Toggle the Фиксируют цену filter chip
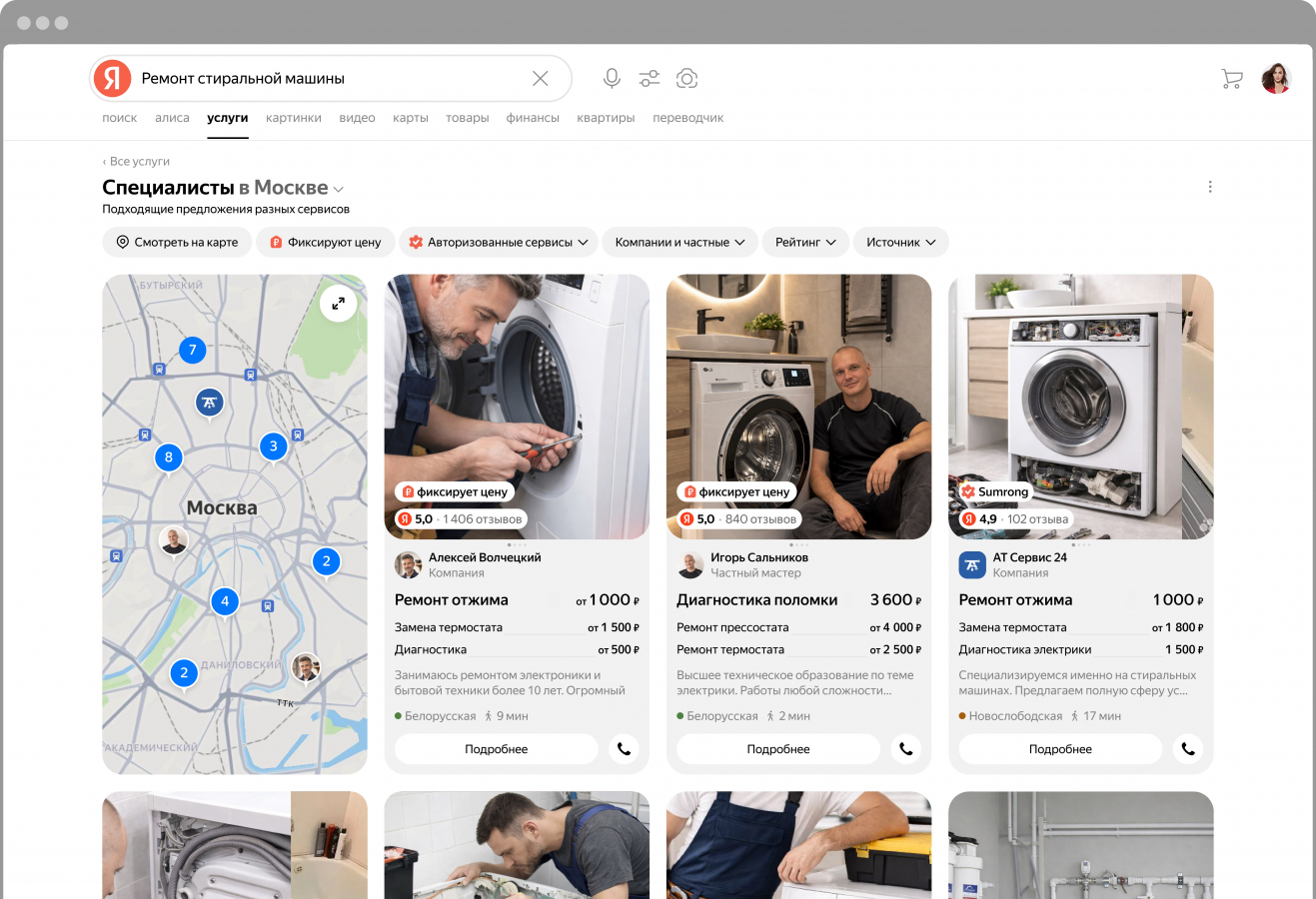 (x=326, y=242)
